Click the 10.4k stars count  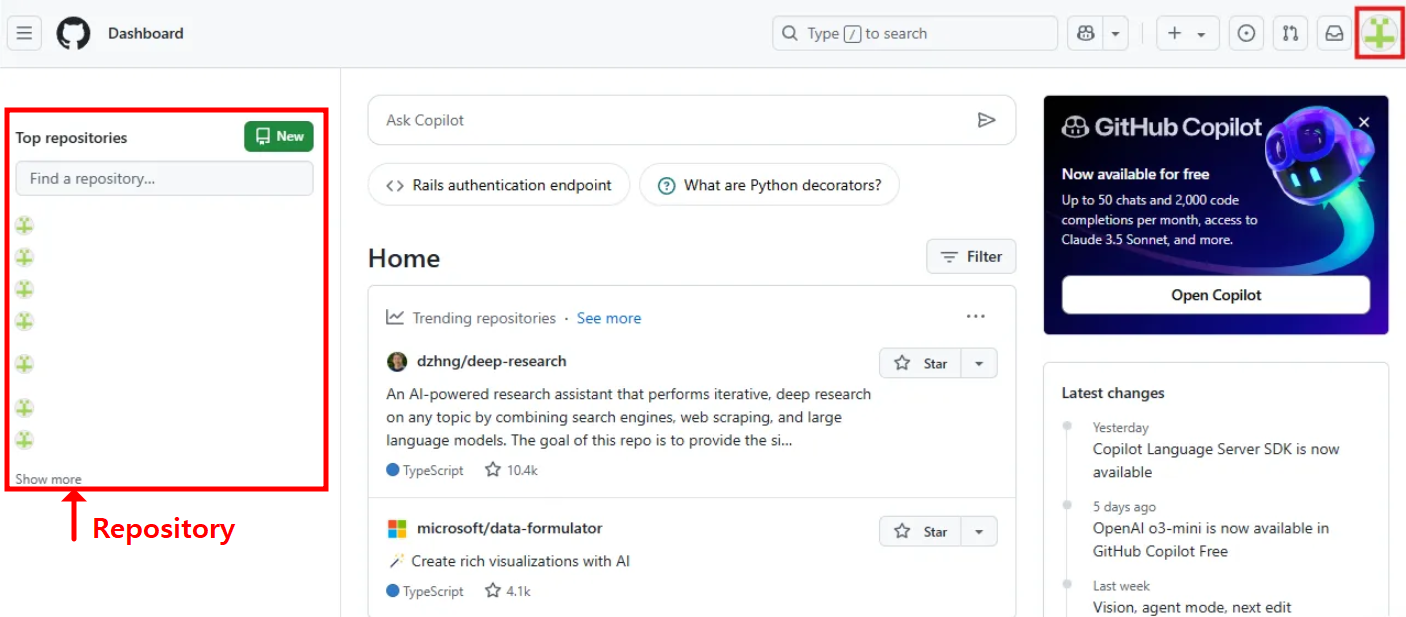tap(511, 470)
